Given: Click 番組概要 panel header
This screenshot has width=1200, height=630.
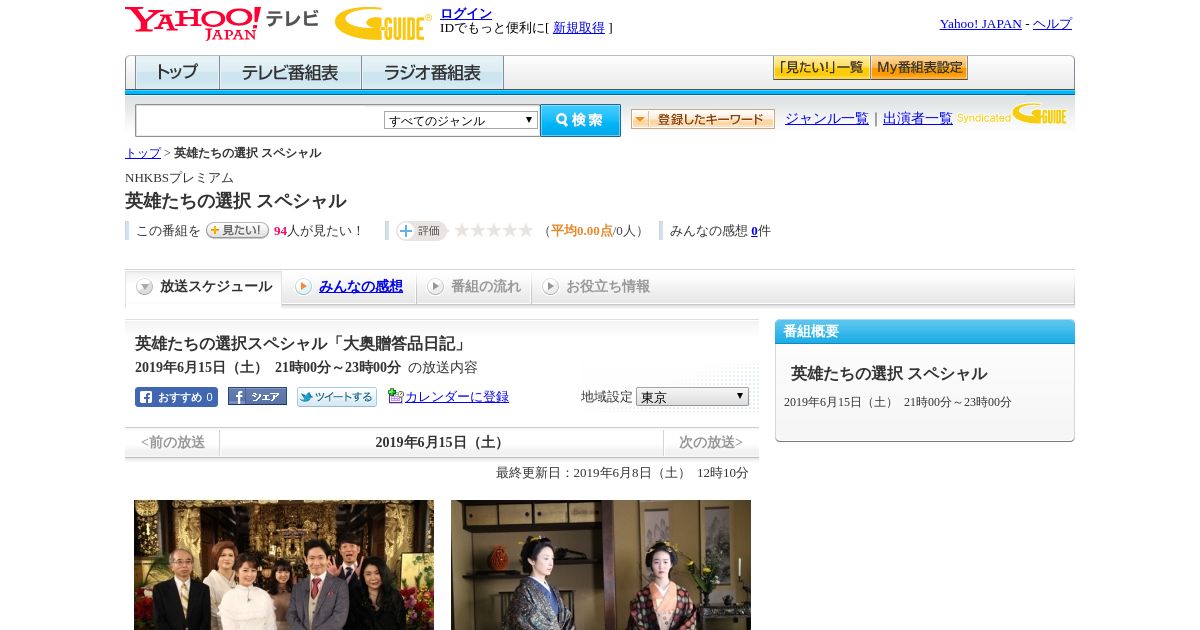Looking at the screenshot, I should point(925,332).
